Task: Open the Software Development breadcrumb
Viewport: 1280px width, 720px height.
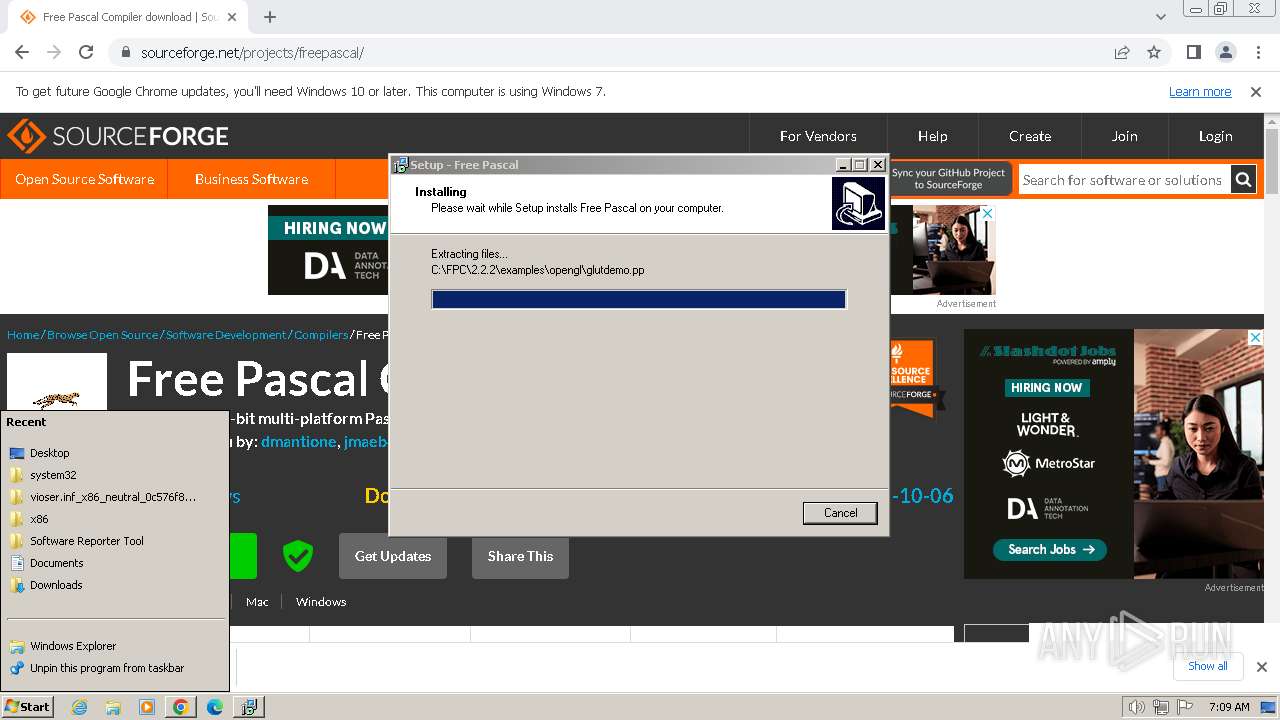Action: pyautogui.click(x=226, y=335)
